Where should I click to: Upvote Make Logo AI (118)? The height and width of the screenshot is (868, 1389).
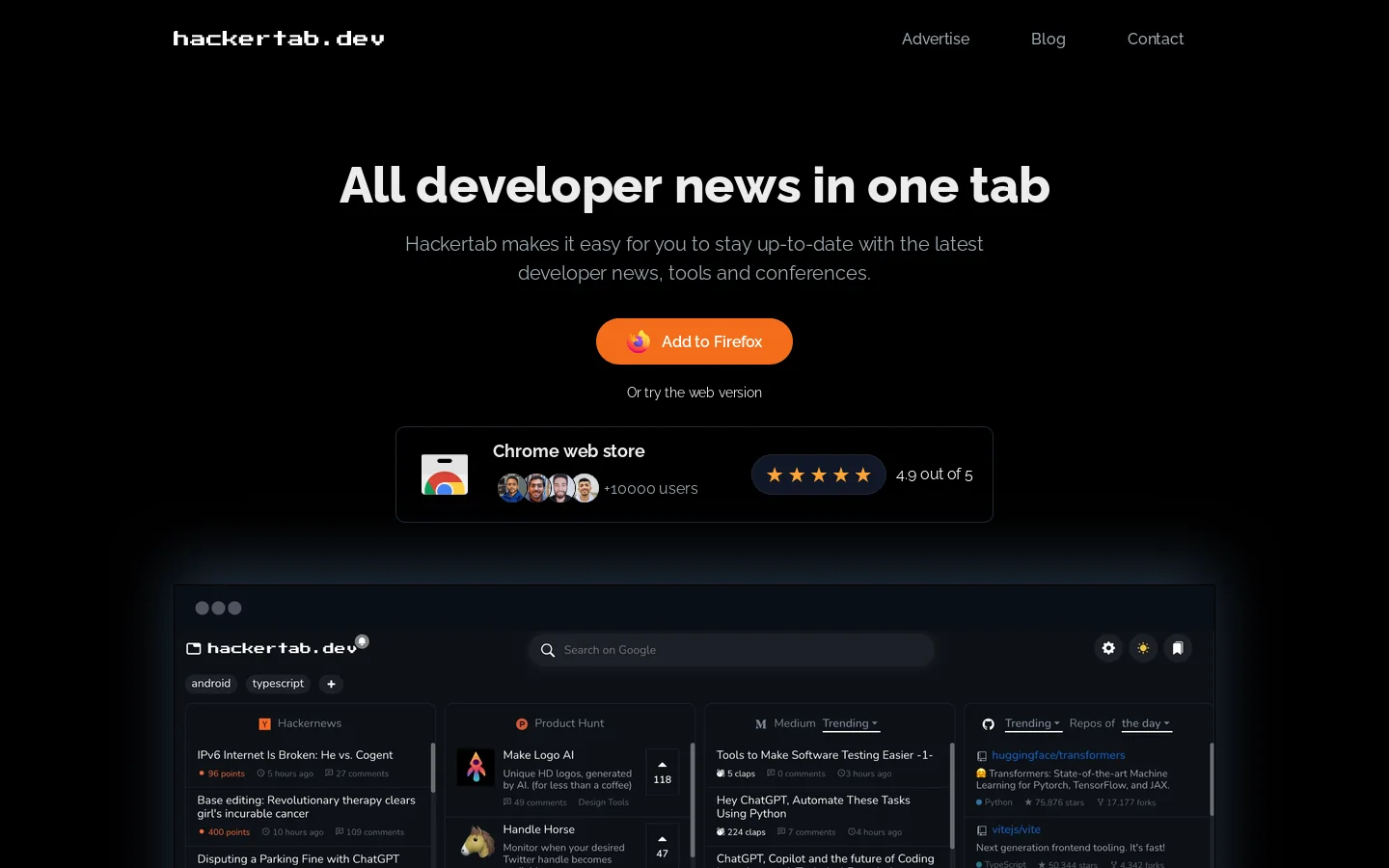[662, 772]
